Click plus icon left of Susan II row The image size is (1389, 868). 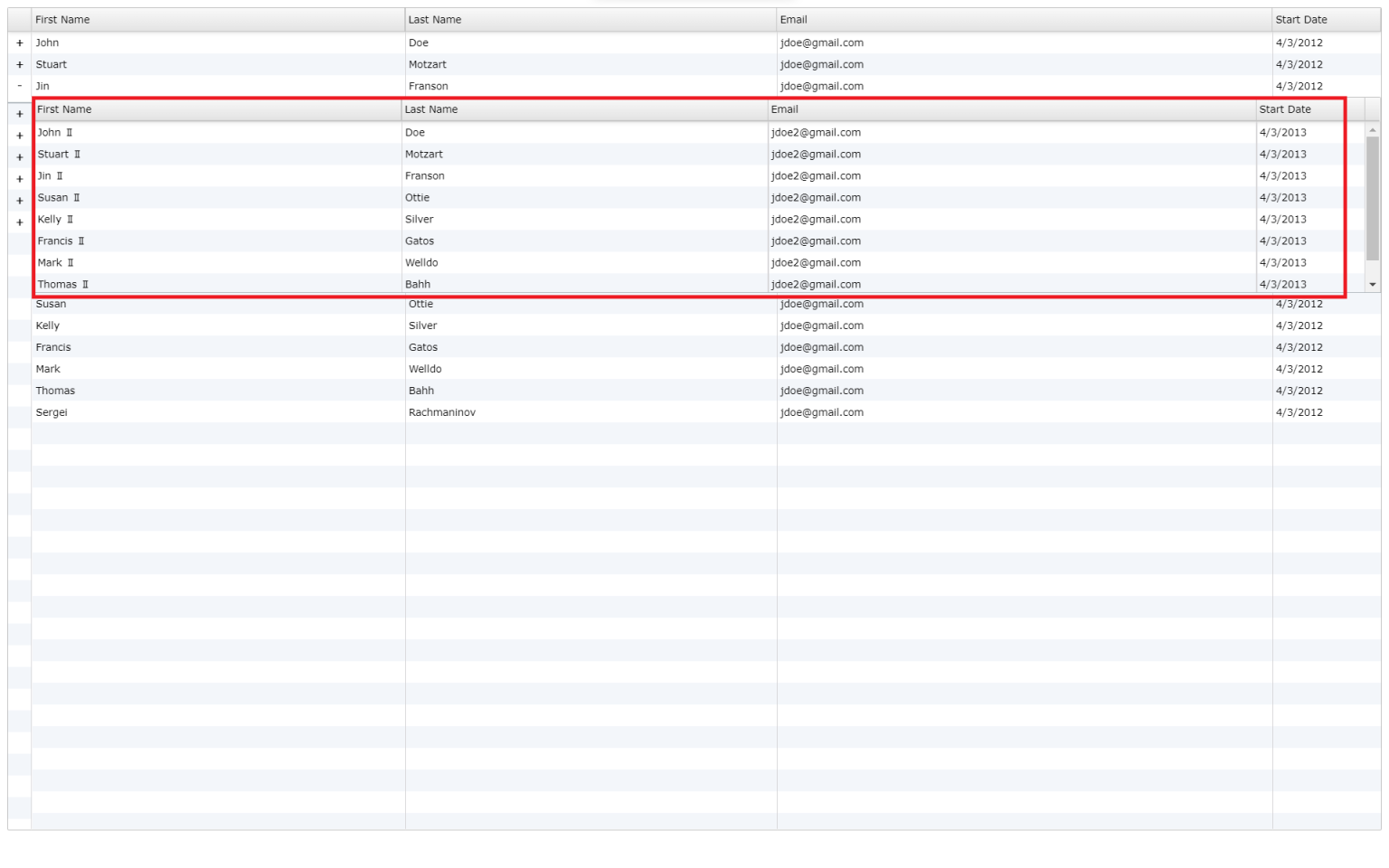pos(20,201)
